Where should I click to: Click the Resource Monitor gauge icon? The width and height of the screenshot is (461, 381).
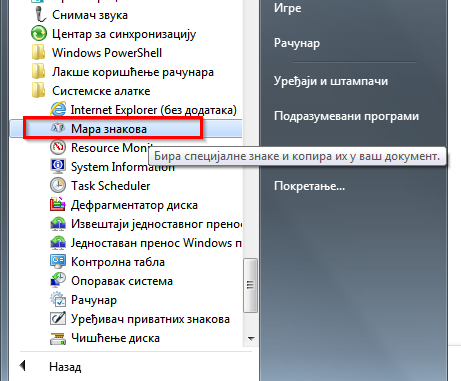coord(58,147)
